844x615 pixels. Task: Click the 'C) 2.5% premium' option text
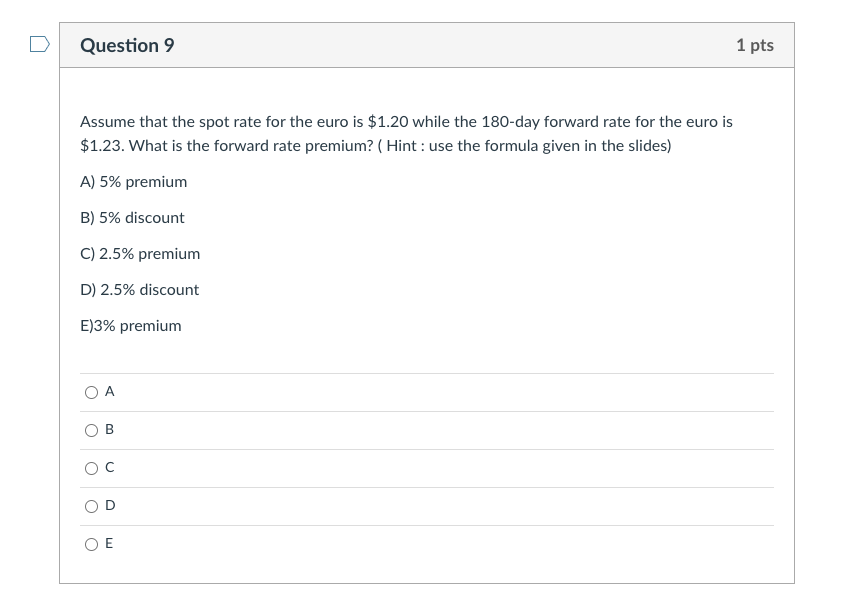[140, 254]
